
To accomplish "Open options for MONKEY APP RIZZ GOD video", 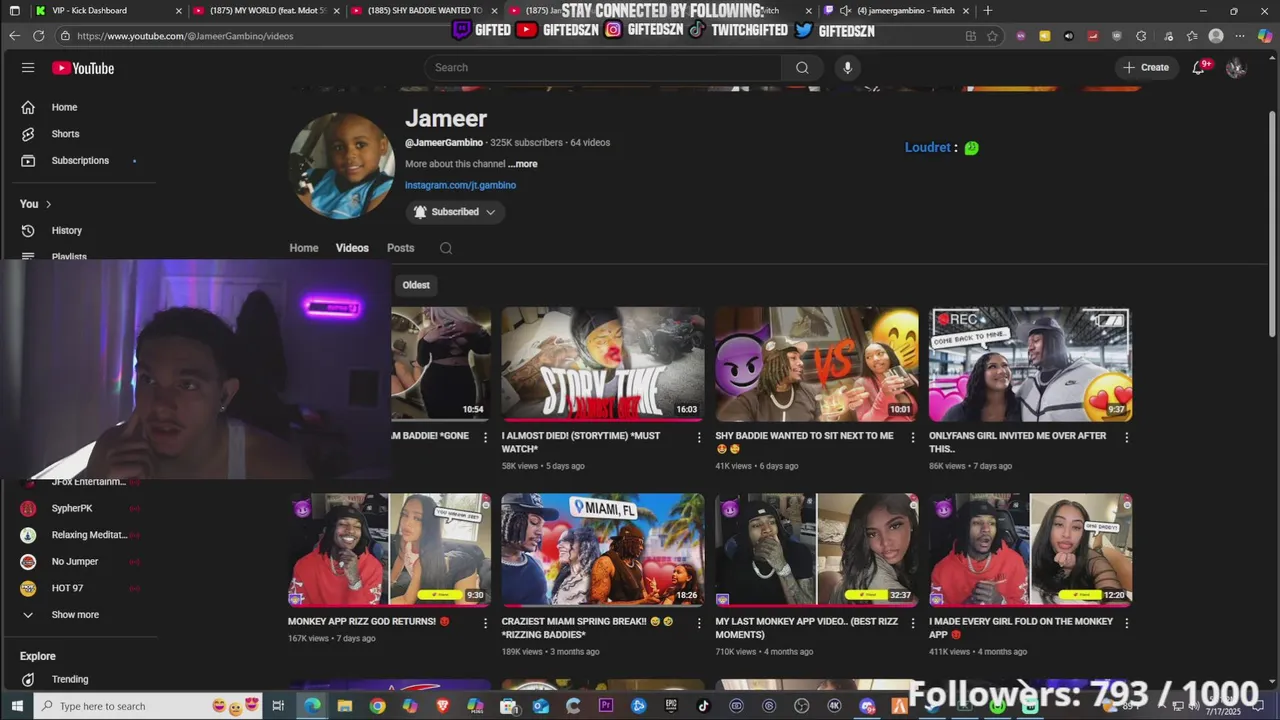I will pyautogui.click(x=485, y=623).
